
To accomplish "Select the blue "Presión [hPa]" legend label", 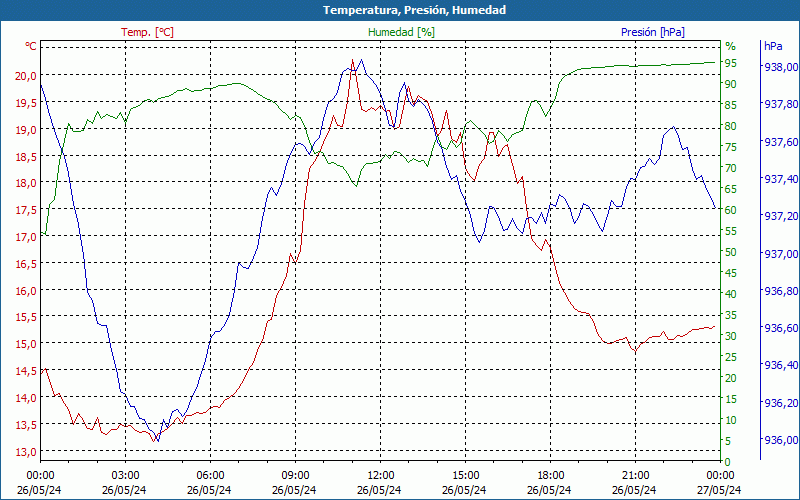I will (x=653, y=32).
